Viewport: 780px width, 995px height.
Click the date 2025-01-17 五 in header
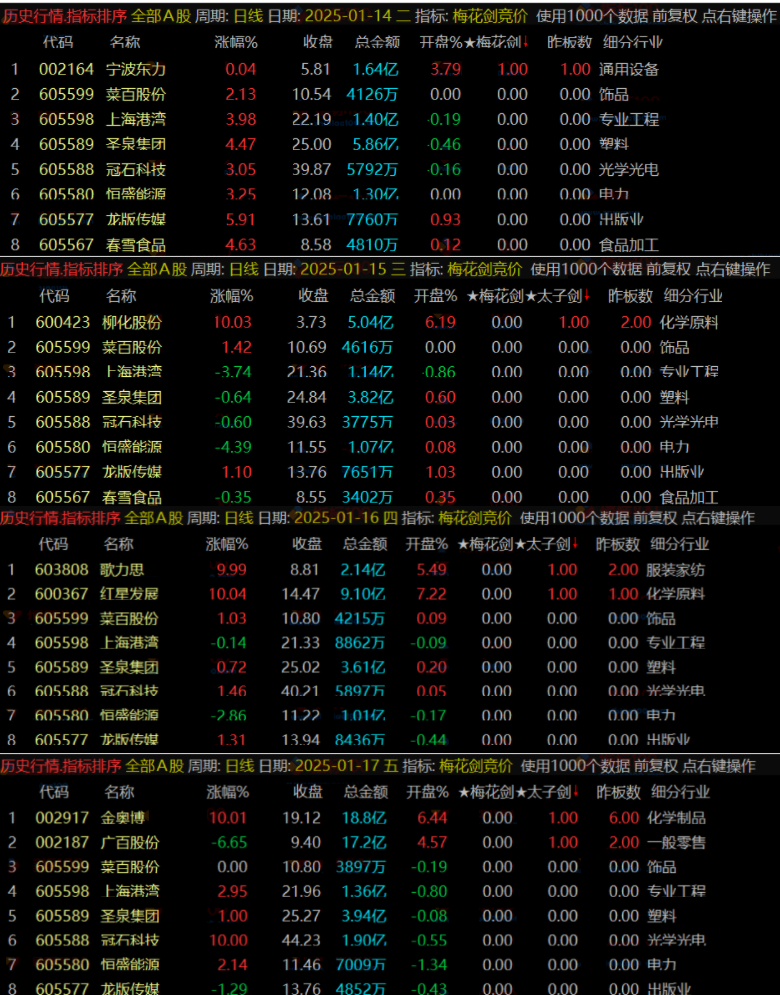[x=346, y=766]
